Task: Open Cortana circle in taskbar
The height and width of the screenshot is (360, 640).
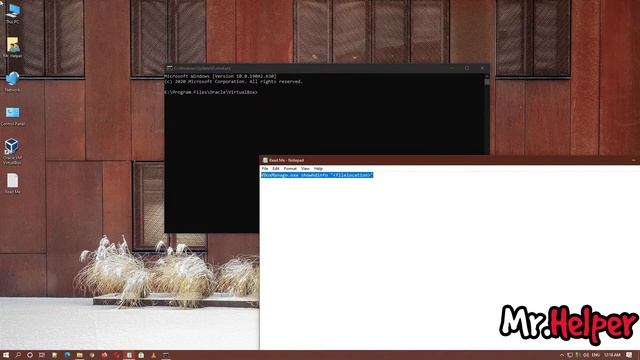Action: coord(30,355)
